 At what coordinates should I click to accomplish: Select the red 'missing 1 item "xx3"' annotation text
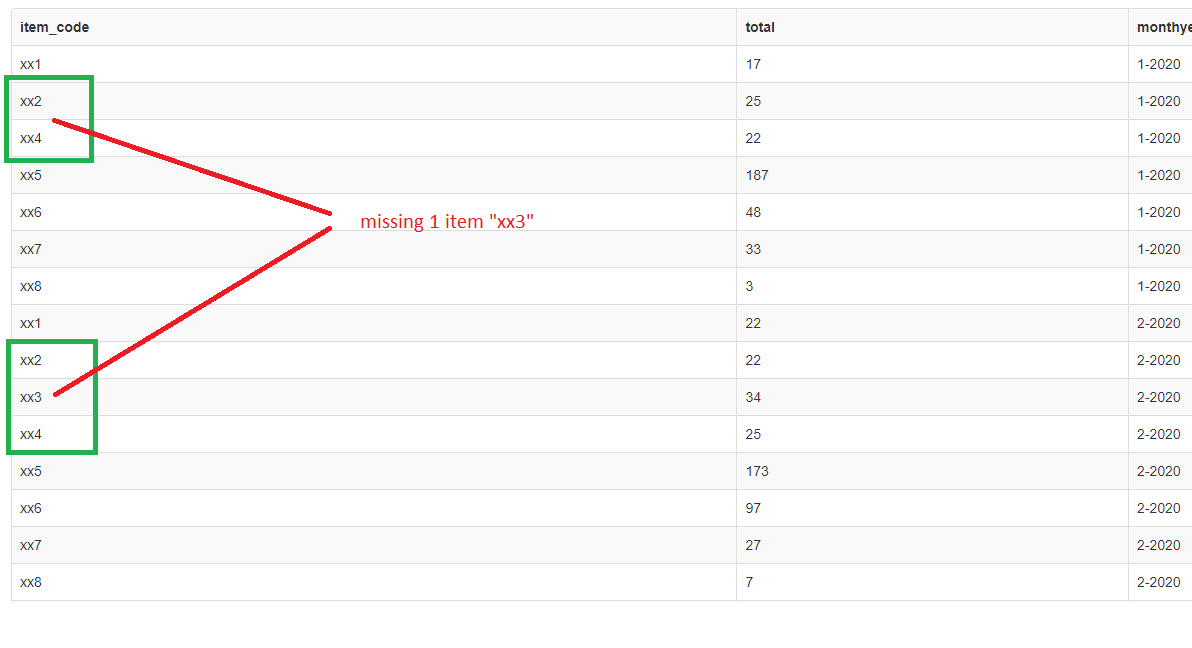447,221
